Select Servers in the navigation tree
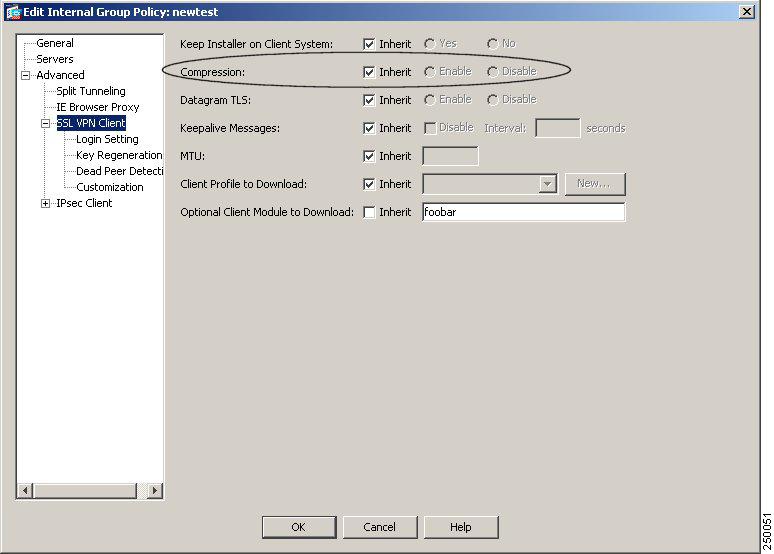The height and width of the screenshot is (554, 774). (55, 59)
